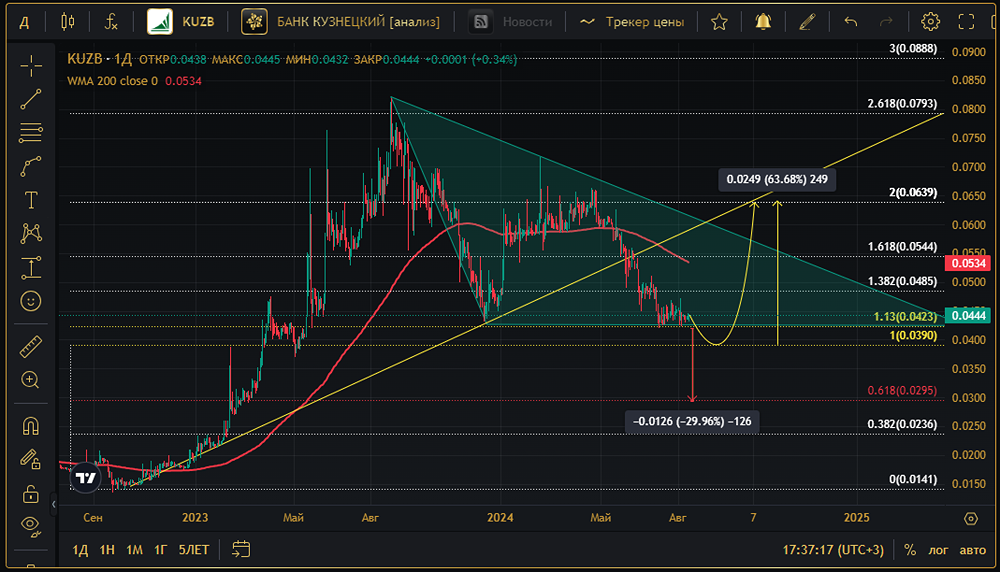Open the candlestick chart type selector
This screenshot has width=1000, height=572.
click(x=67, y=22)
